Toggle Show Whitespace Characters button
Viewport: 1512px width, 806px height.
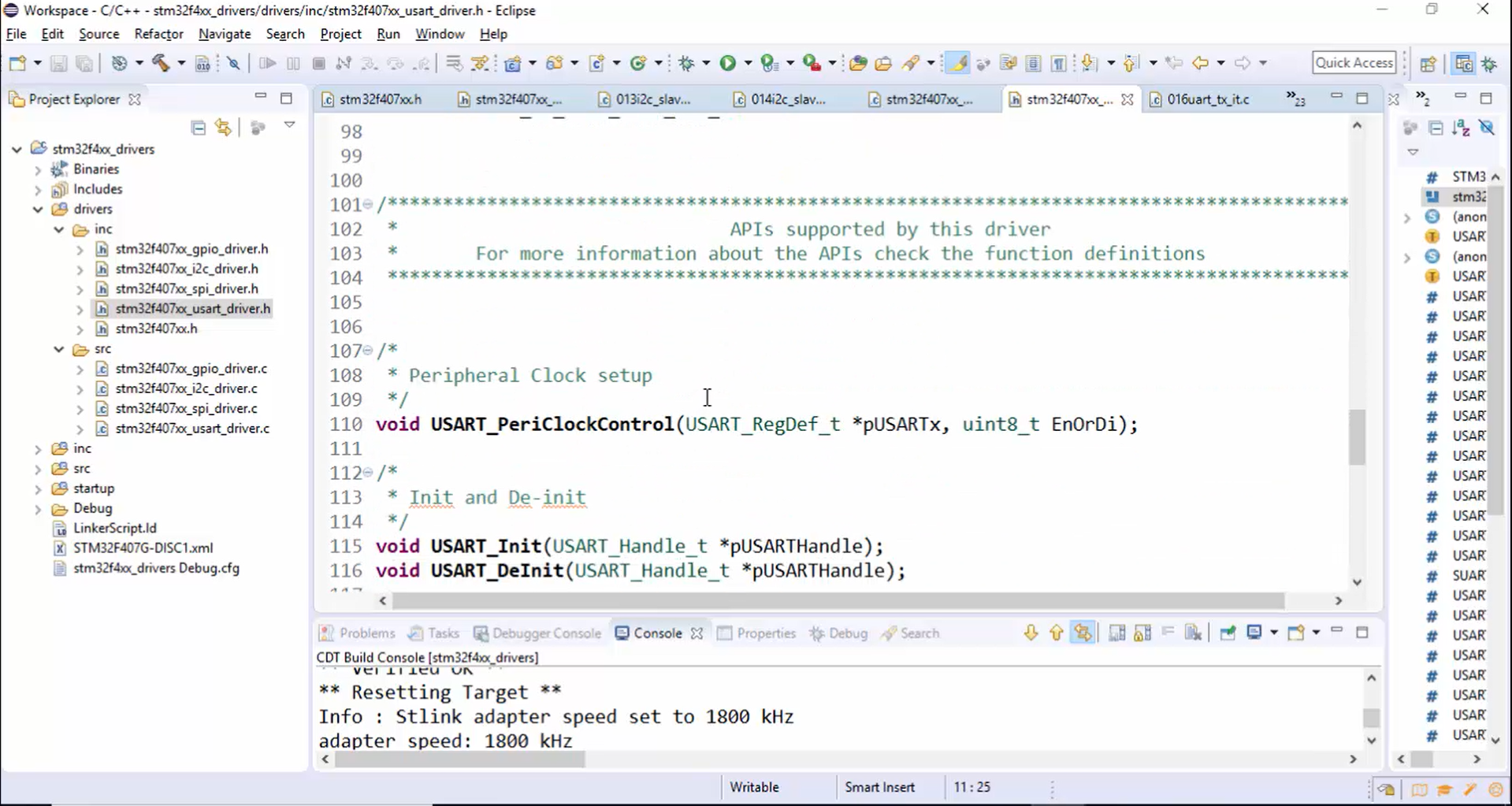point(1059,63)
